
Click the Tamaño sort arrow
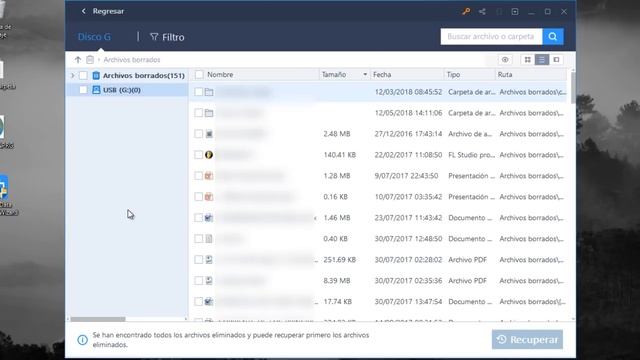[365, 75]
